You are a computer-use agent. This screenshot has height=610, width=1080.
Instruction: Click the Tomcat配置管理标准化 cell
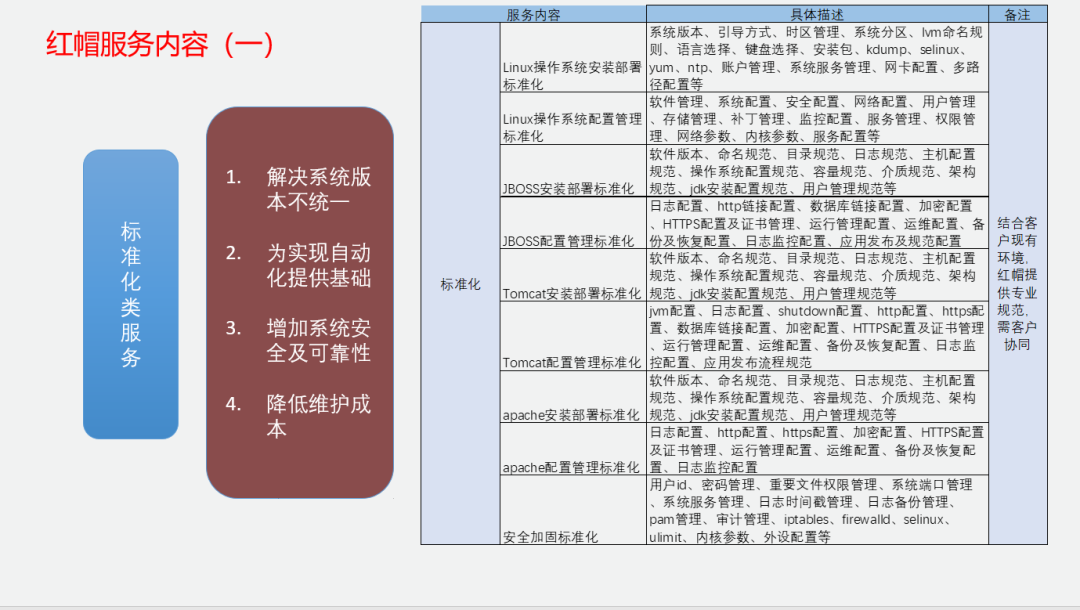point(573,336)
